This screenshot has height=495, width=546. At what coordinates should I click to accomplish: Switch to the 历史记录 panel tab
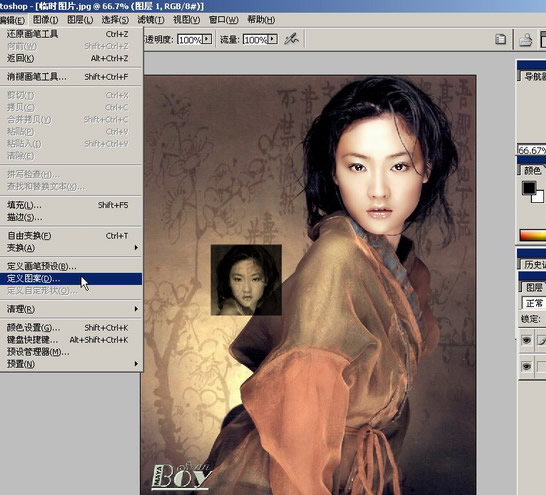(x=533, y=264)
